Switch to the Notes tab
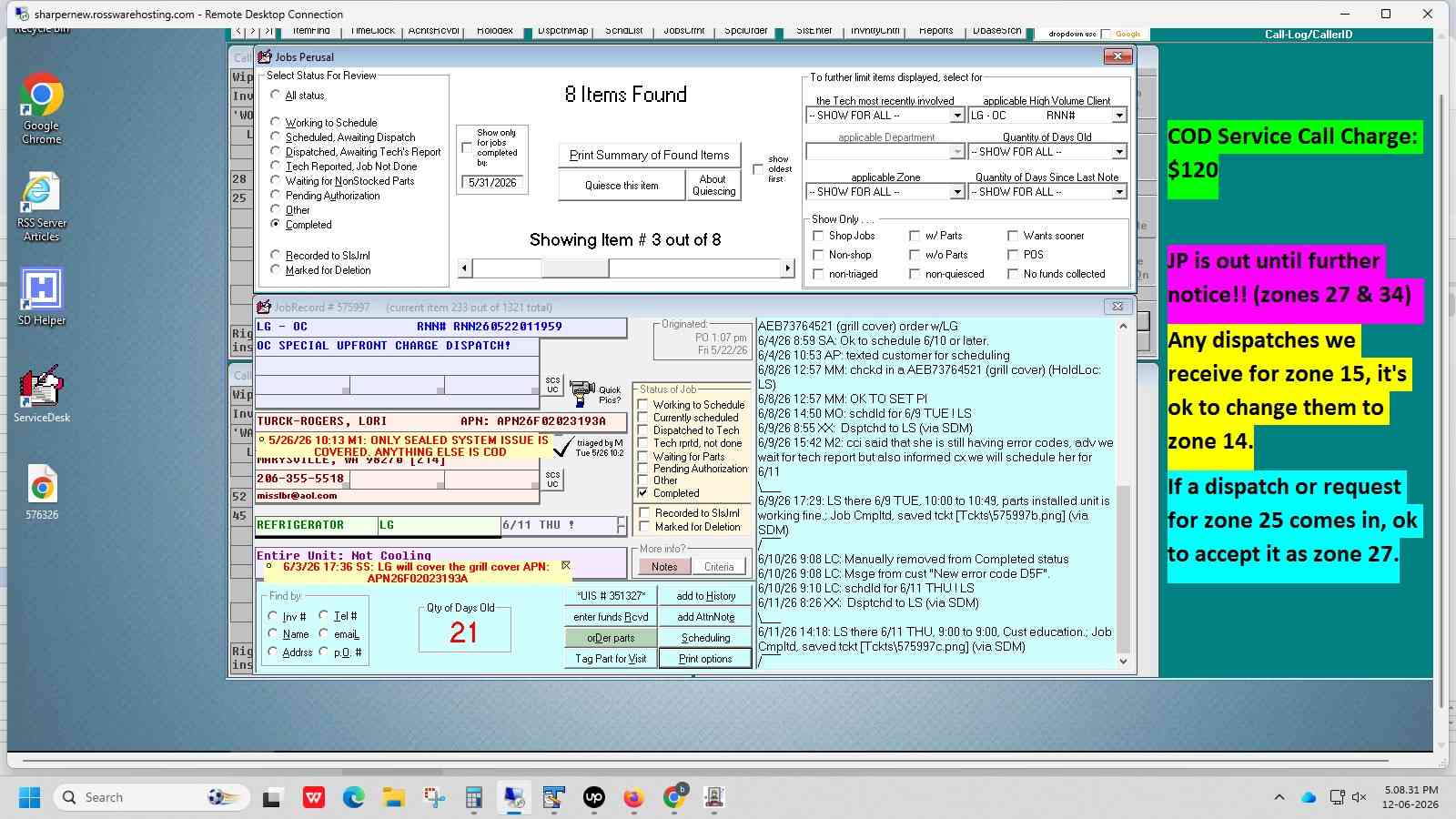The width and height of the screenshot is (1456, 819). coord(663,566)
